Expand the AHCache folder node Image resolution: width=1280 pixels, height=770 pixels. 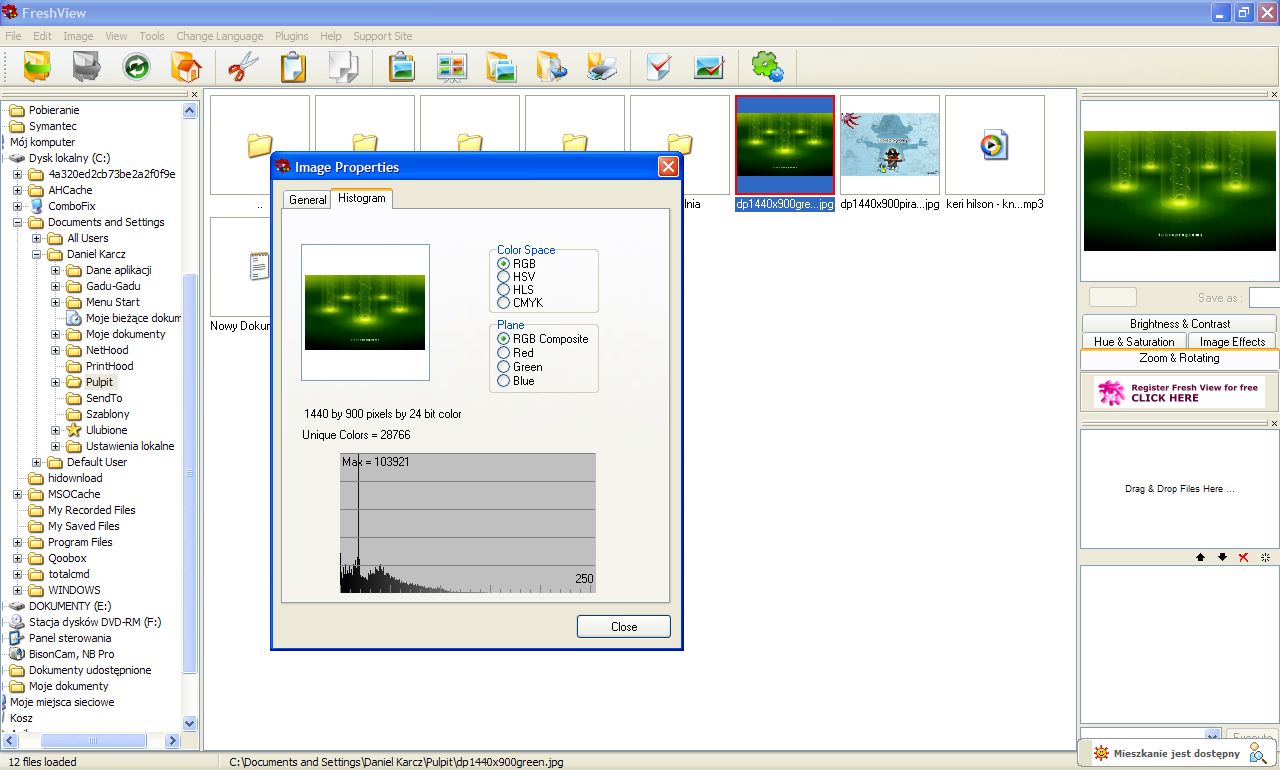18,190
